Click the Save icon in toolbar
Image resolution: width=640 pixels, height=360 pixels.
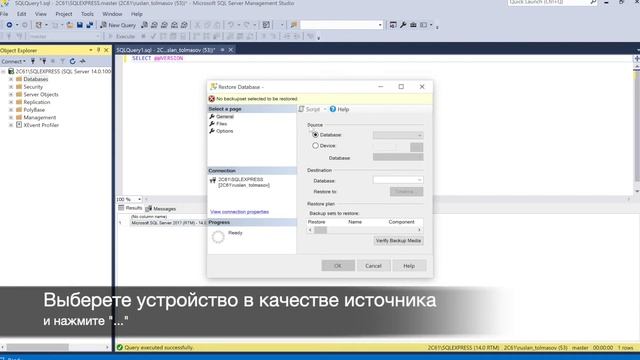point(80,25)
